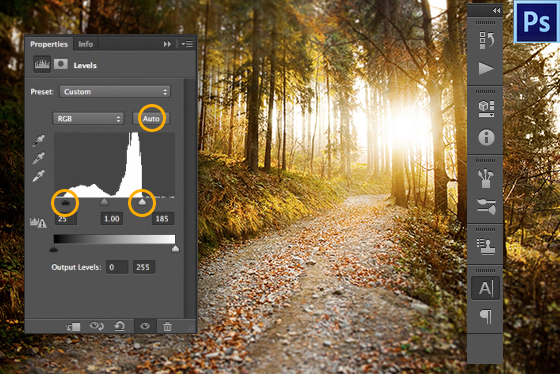Open the Clone Source stamp icon
560x374 pixels.
tap(486, 246)
